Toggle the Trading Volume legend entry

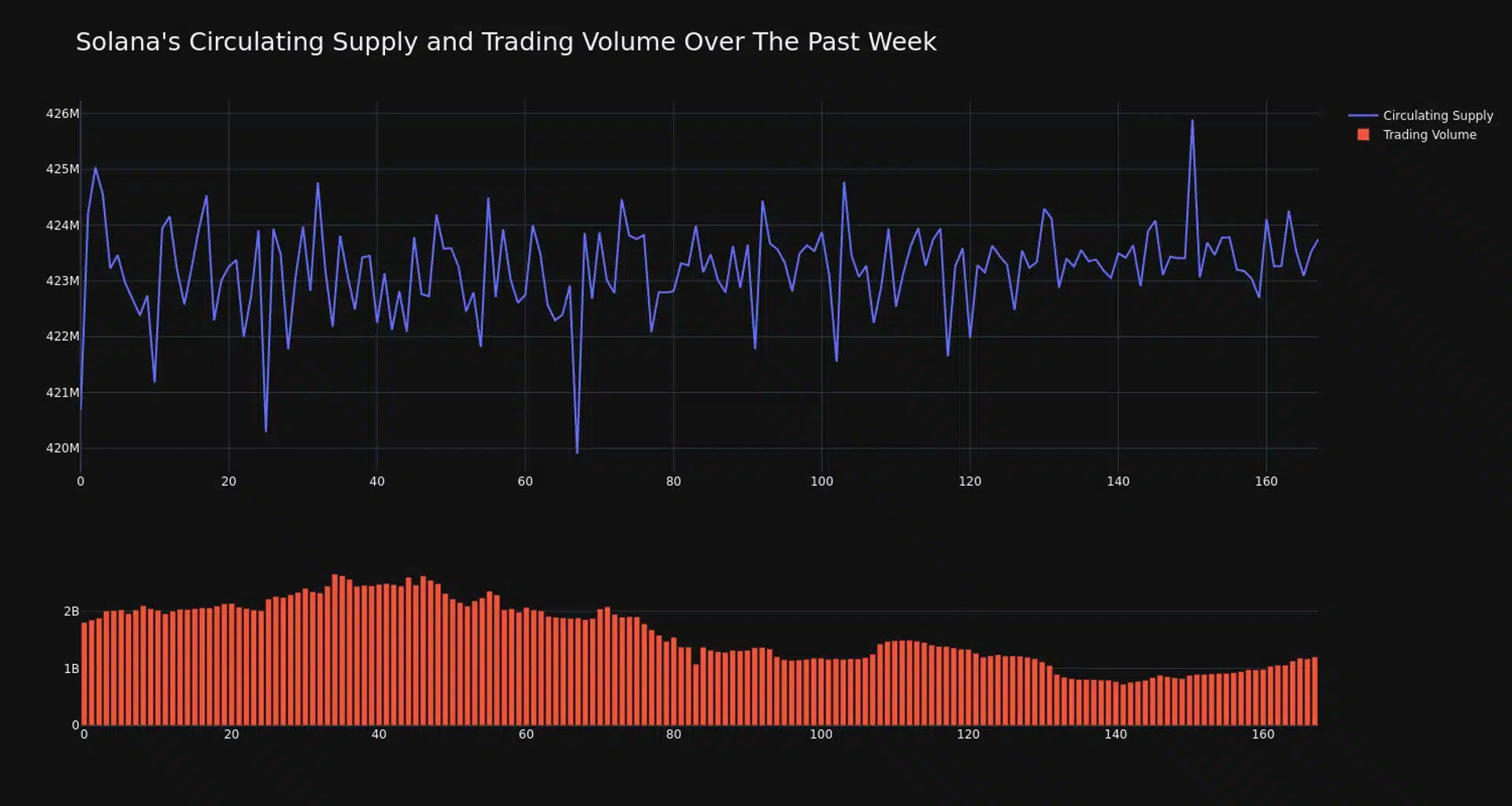click(x=1429, y=135)
